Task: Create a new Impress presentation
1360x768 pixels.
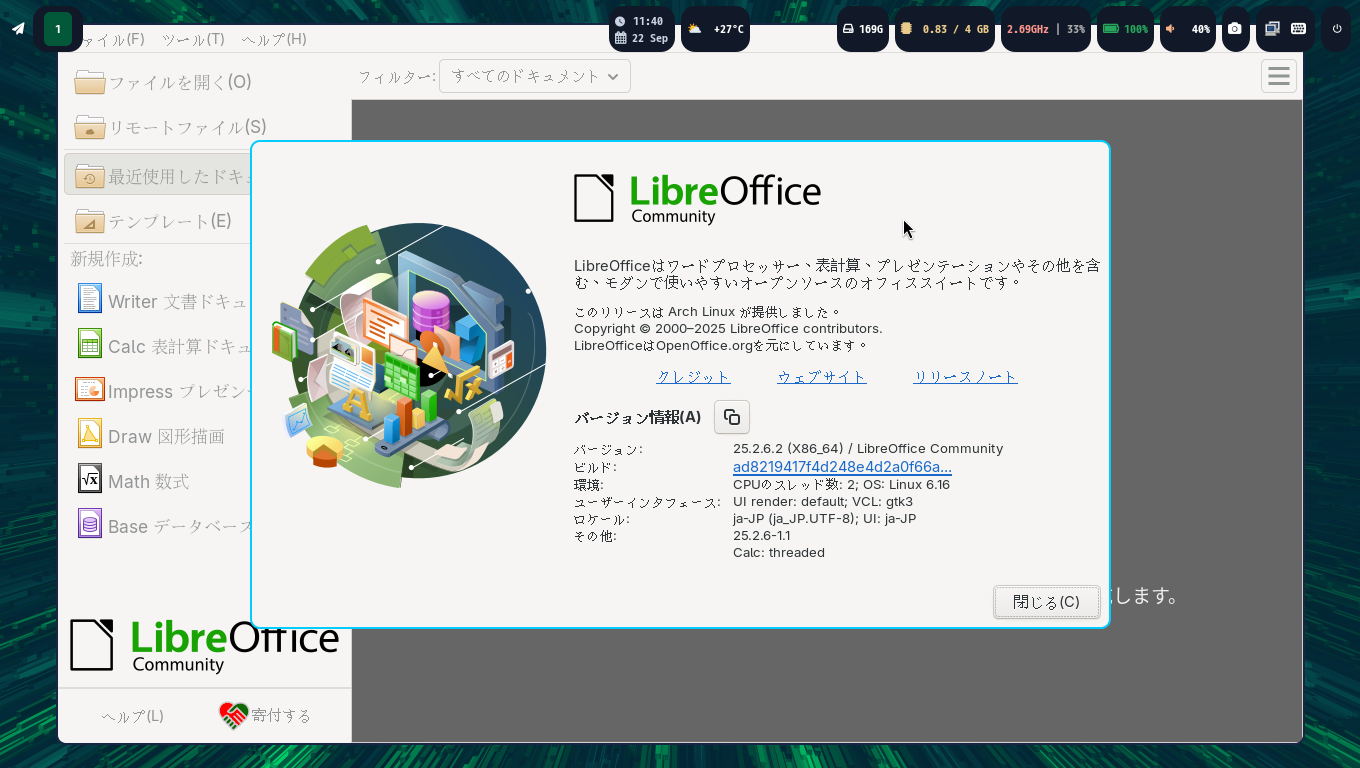Action: (160, 391)
